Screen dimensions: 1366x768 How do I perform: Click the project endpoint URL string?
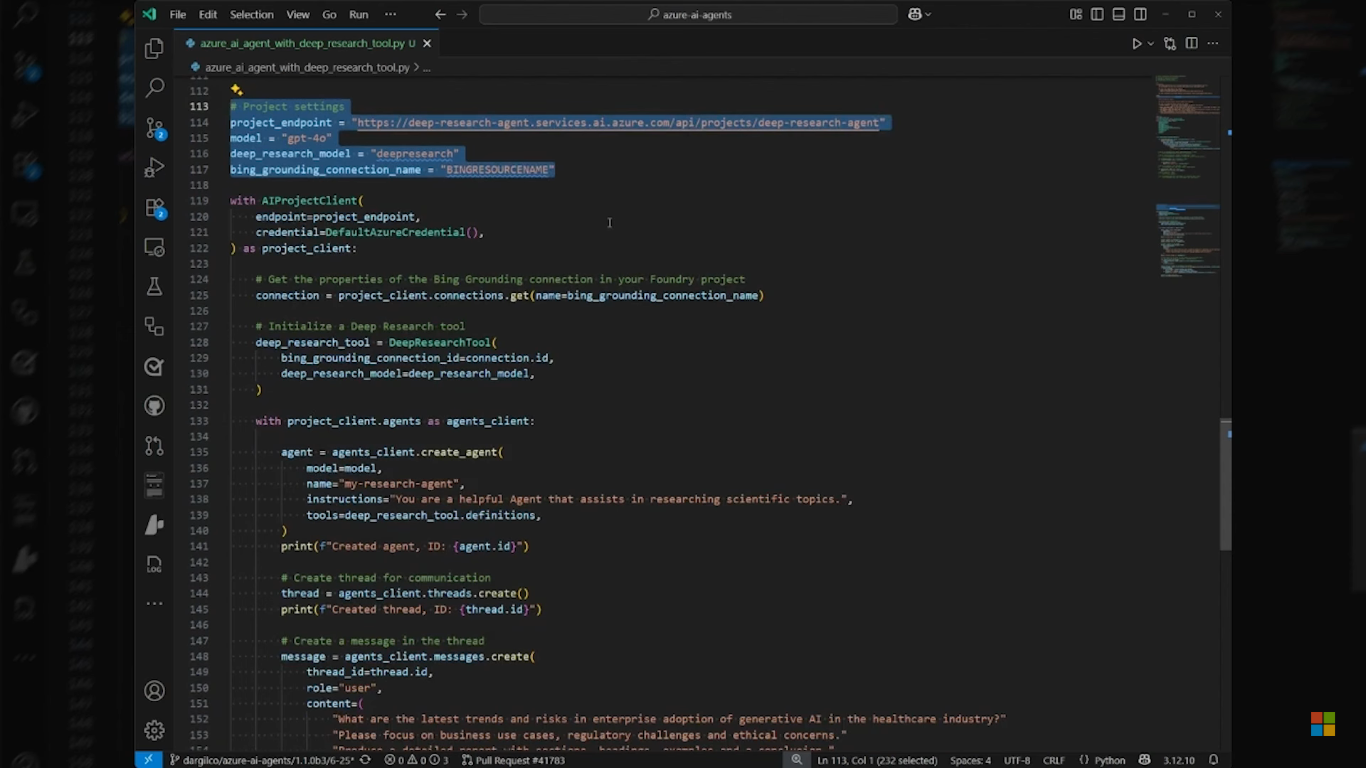620,122
